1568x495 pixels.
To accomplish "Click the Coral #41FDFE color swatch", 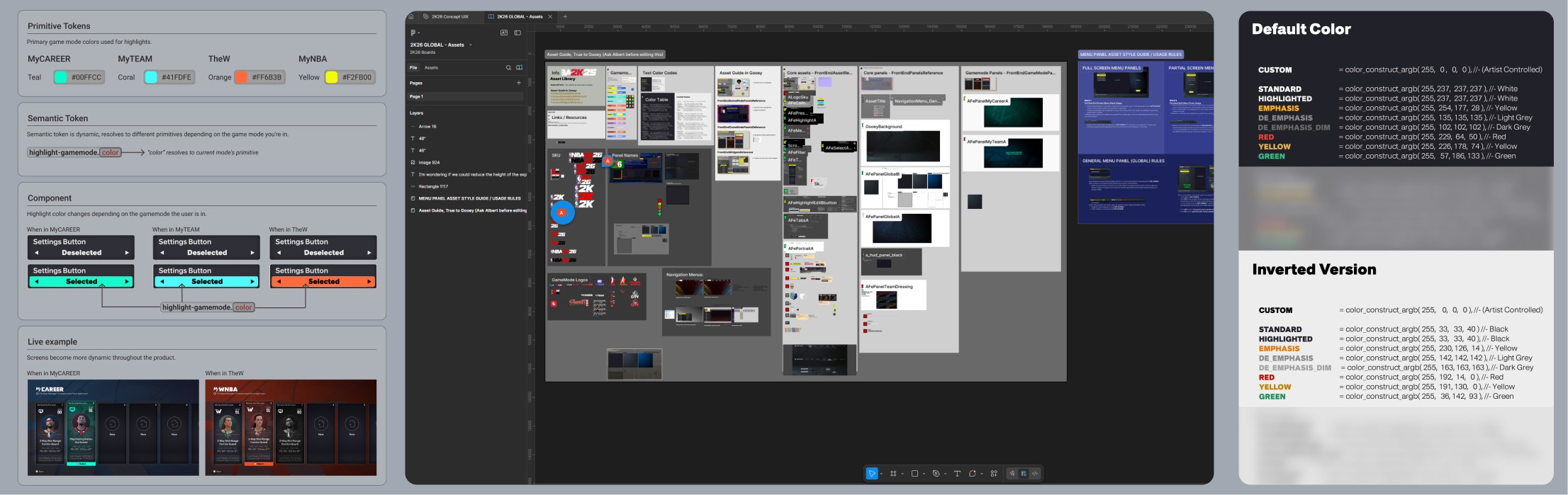I will pos(151,77).
